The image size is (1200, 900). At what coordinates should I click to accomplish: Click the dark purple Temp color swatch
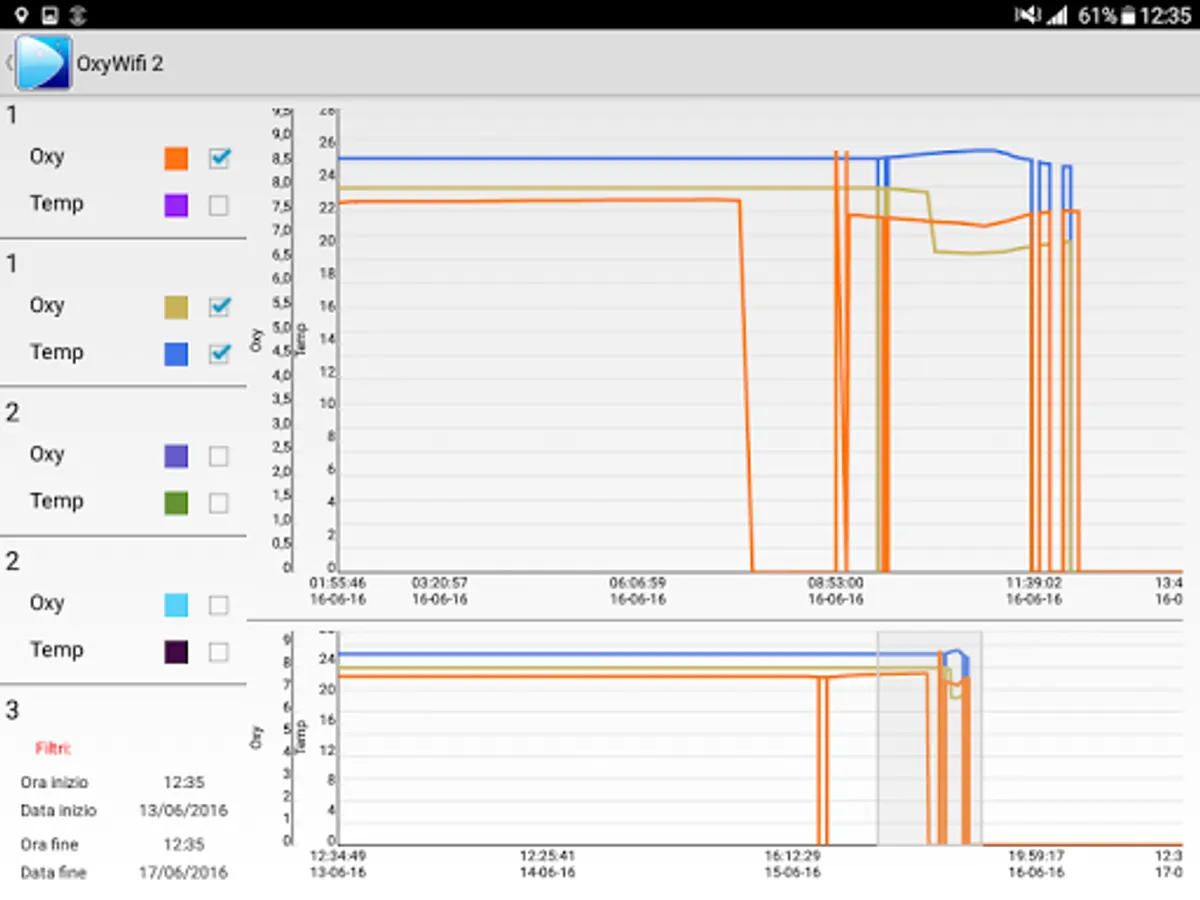click(176, 652)
